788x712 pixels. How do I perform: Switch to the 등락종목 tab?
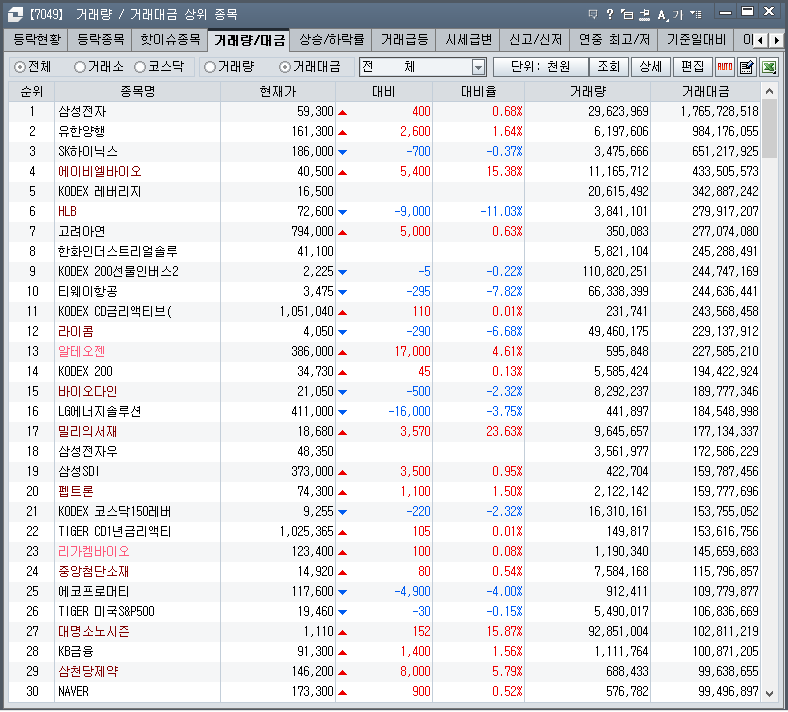pyautogui.click(x=101, y=40)
